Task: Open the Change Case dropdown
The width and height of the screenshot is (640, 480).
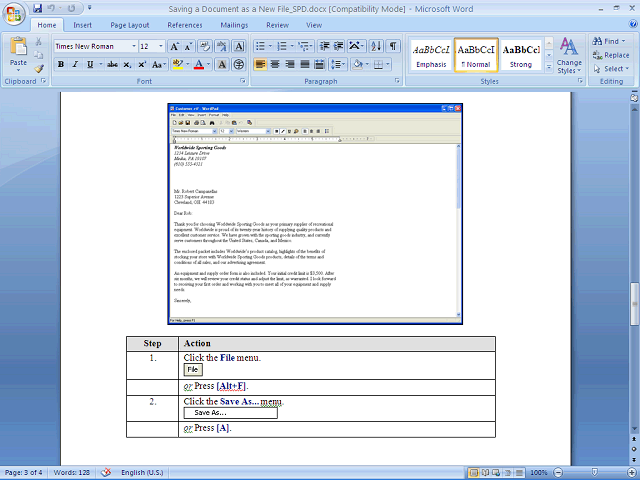Action: click(x=159, y=64)
